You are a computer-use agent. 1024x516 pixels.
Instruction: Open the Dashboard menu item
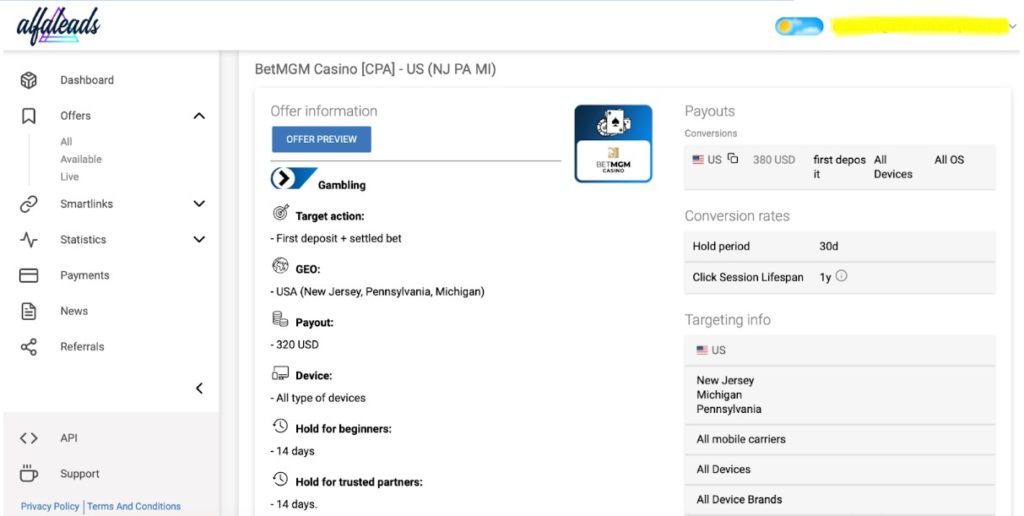click(87, 80)
